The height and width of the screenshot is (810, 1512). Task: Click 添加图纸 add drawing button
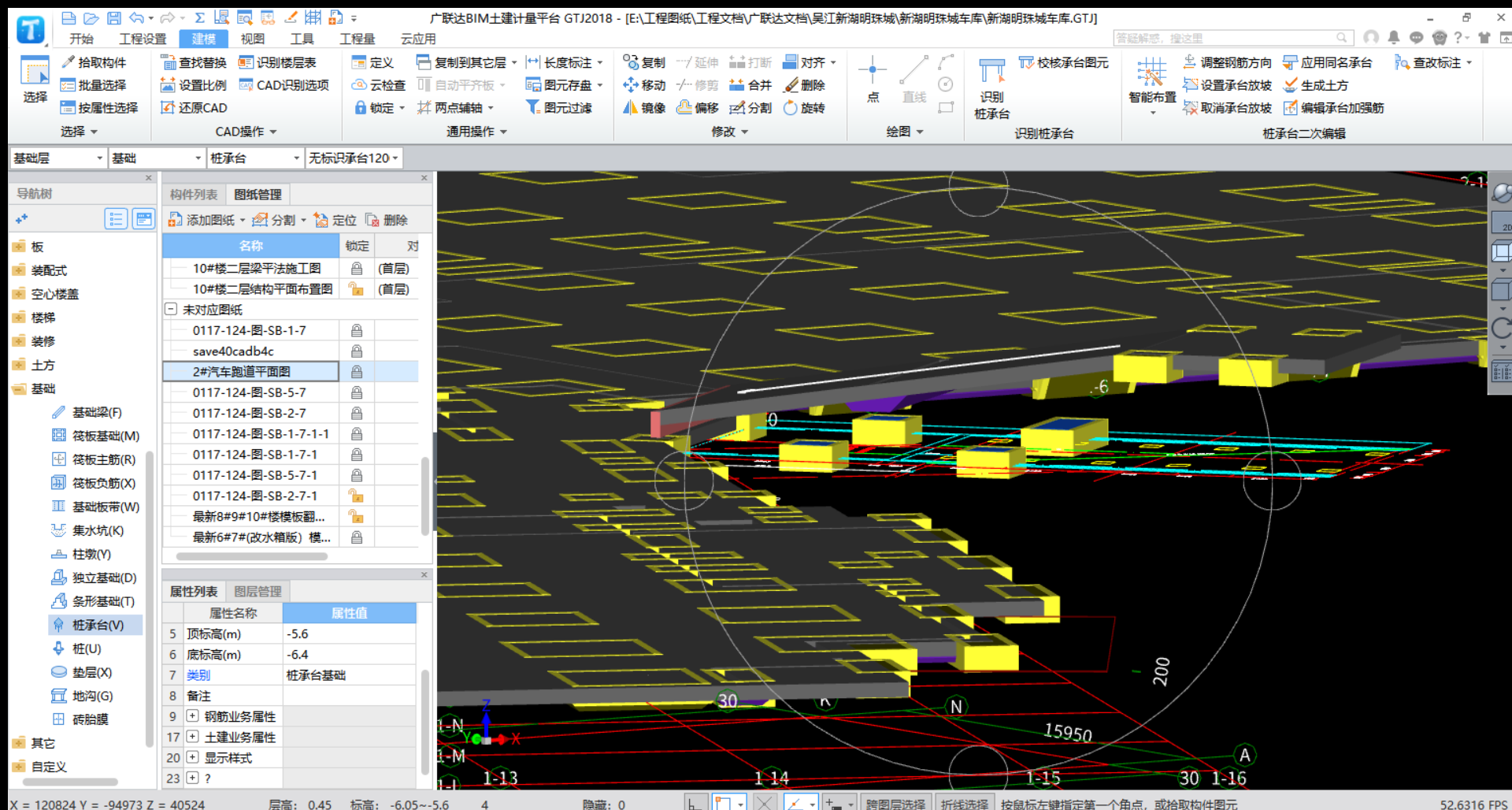207,220
